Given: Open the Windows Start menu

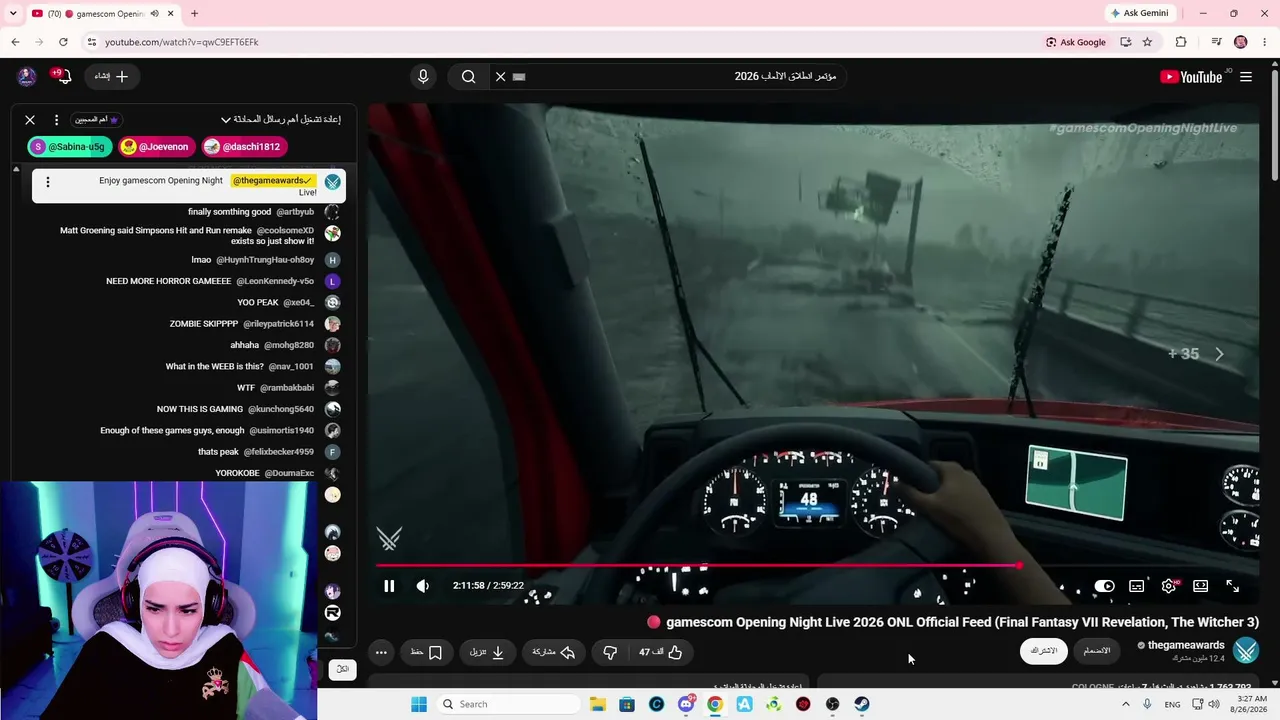Looking at the screenshot, I should coord(420,704).
